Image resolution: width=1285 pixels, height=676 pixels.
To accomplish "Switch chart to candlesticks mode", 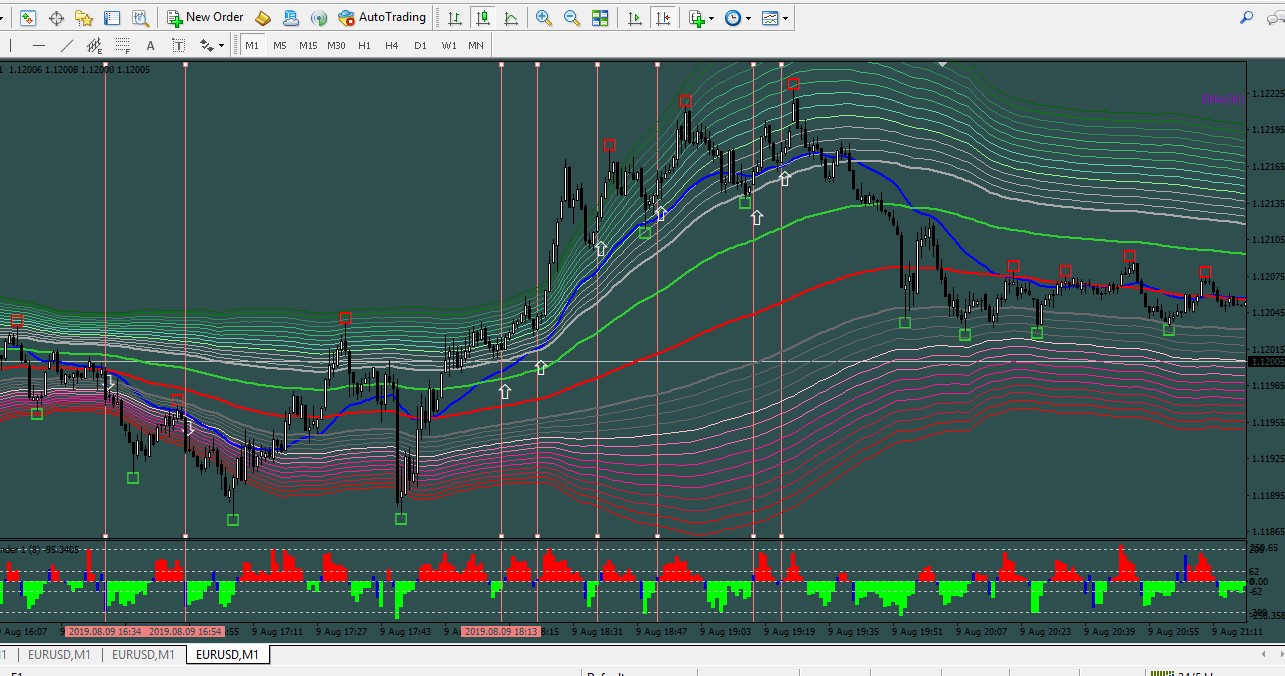I will (x=483, y=18).
